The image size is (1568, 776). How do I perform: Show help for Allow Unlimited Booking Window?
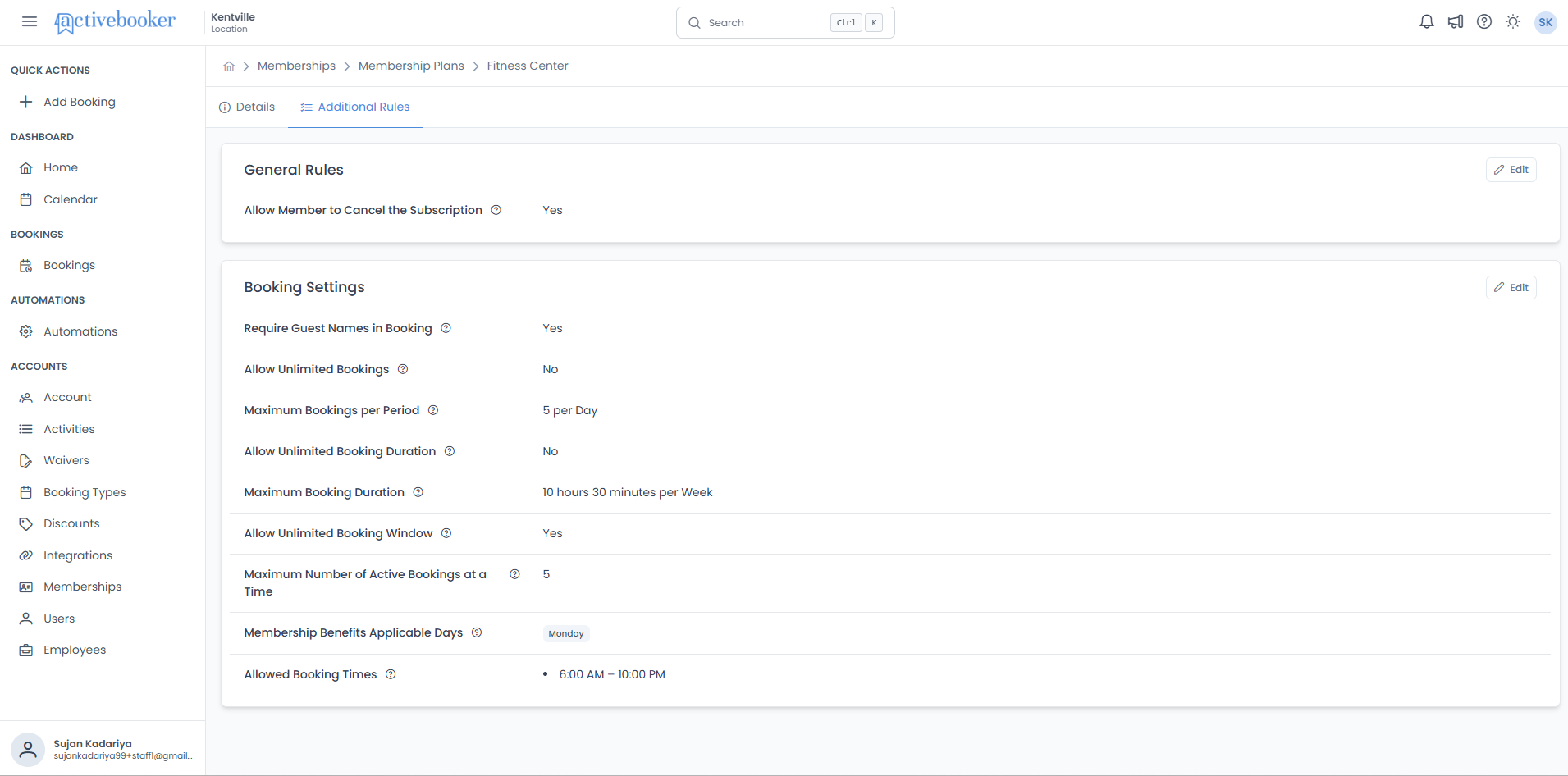tap(446, 533)
